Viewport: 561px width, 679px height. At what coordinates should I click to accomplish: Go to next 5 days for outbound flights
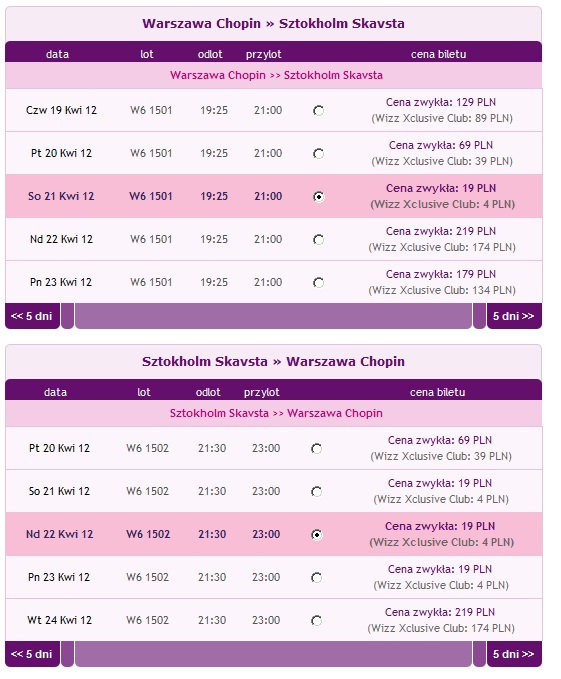click(514, 316)
